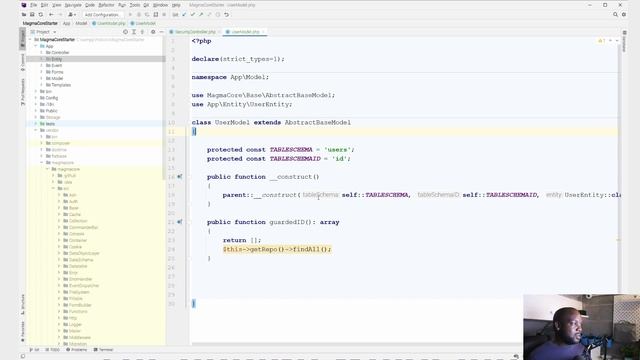This screenshot has width=640, height=360.
Task: Click the Open folder toolbar icon
Action: click(x=24, y=15)
